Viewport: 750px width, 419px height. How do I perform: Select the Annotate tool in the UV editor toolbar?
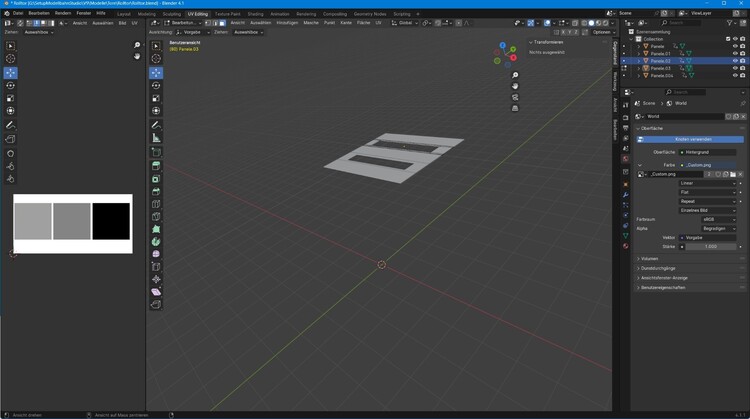[10, 125]
